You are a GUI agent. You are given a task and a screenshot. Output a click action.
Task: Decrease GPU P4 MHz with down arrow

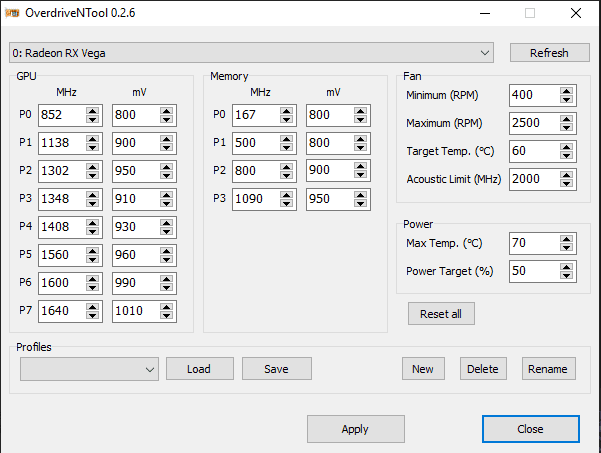tap(92, 231)
